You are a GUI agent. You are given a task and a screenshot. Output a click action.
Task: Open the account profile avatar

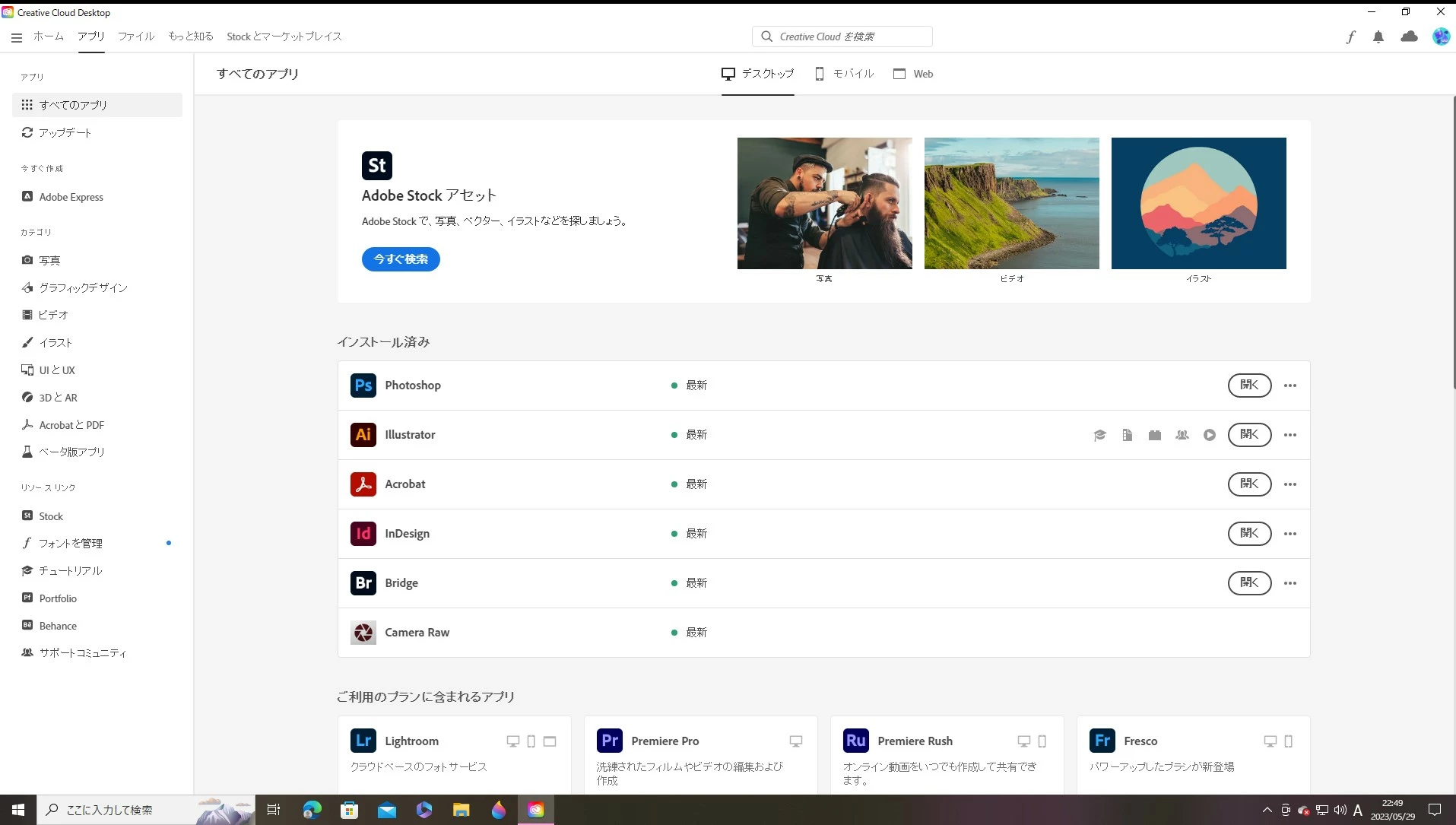pos(1441,36)
